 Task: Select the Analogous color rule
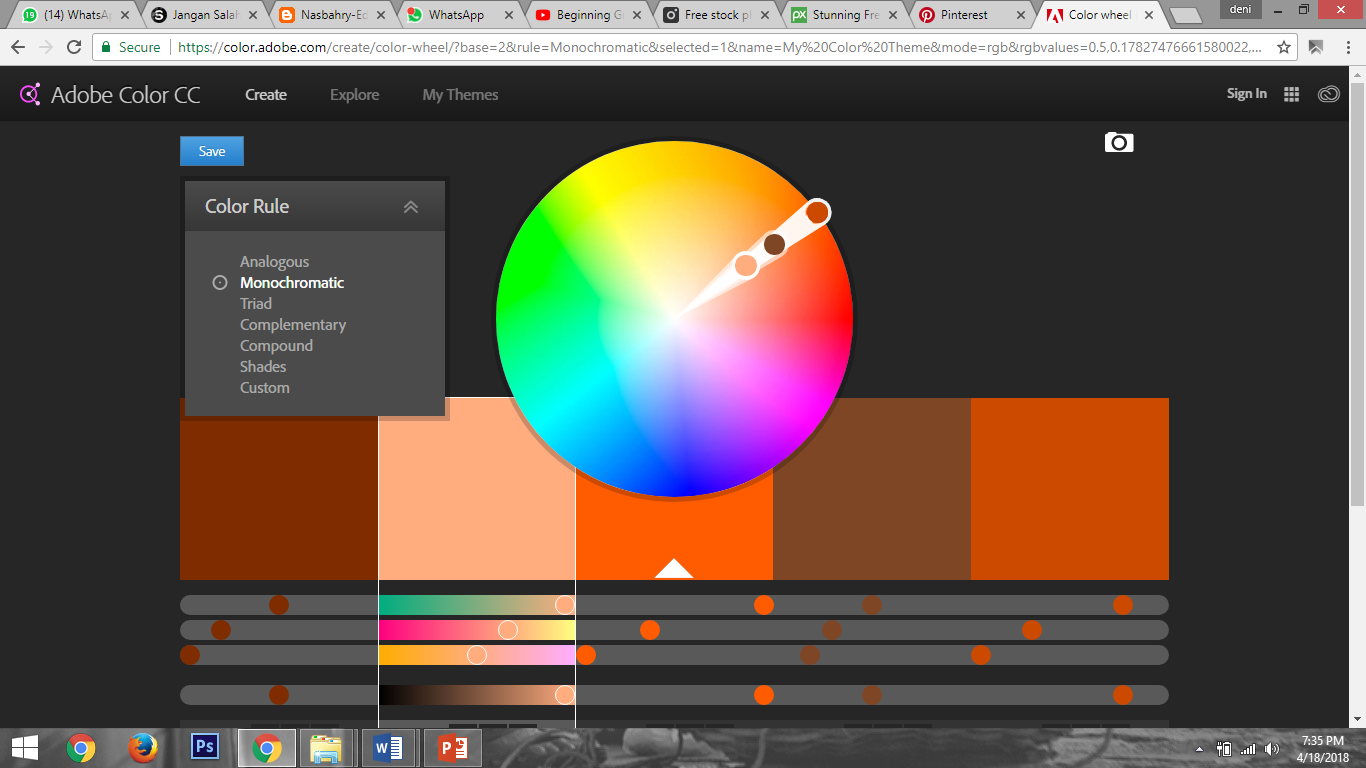click(x=274, y=262)
